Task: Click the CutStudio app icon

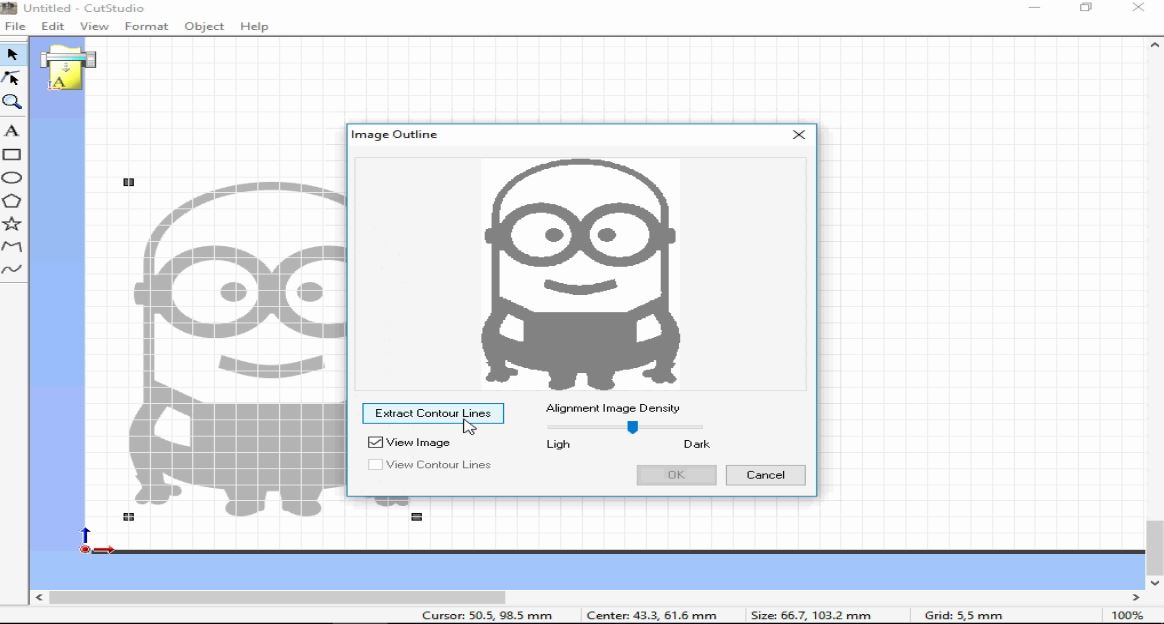Action: pyautogui.click(x=8, y=8)
